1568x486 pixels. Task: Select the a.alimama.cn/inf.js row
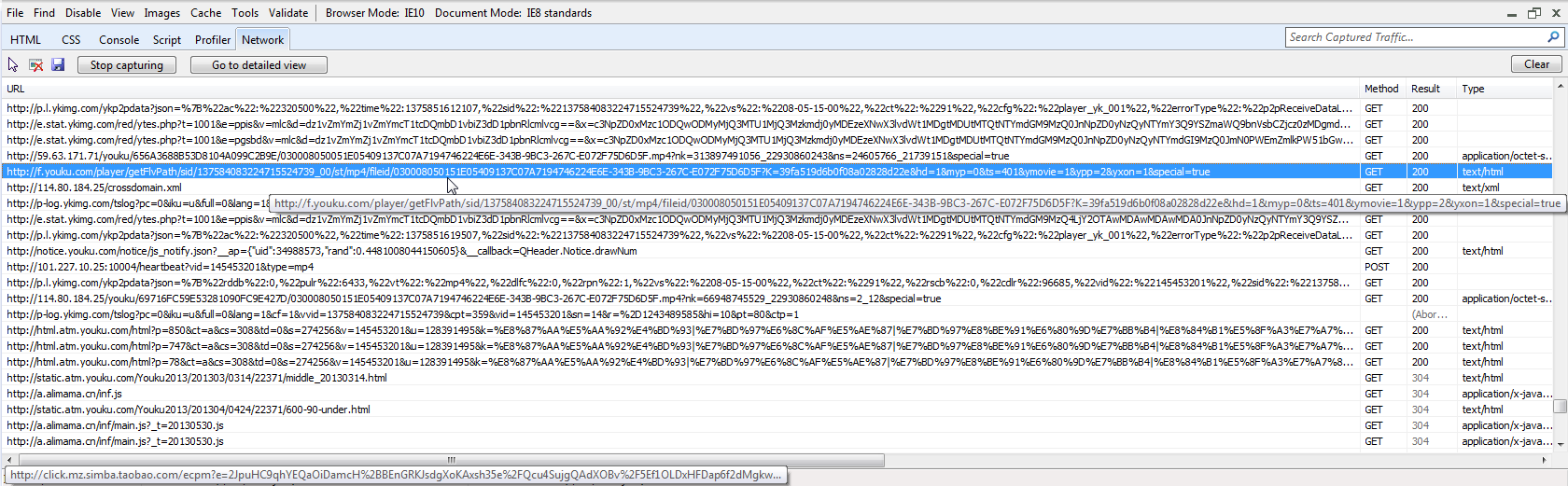point(777,394)
